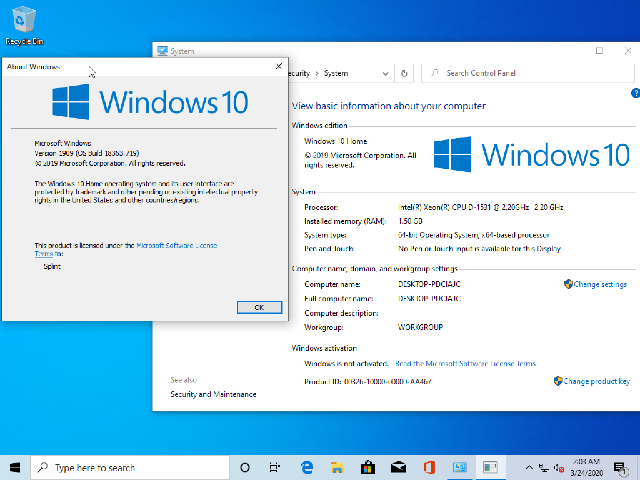
Task: Open Cortana from the taskbar
Action: (244, 468)
